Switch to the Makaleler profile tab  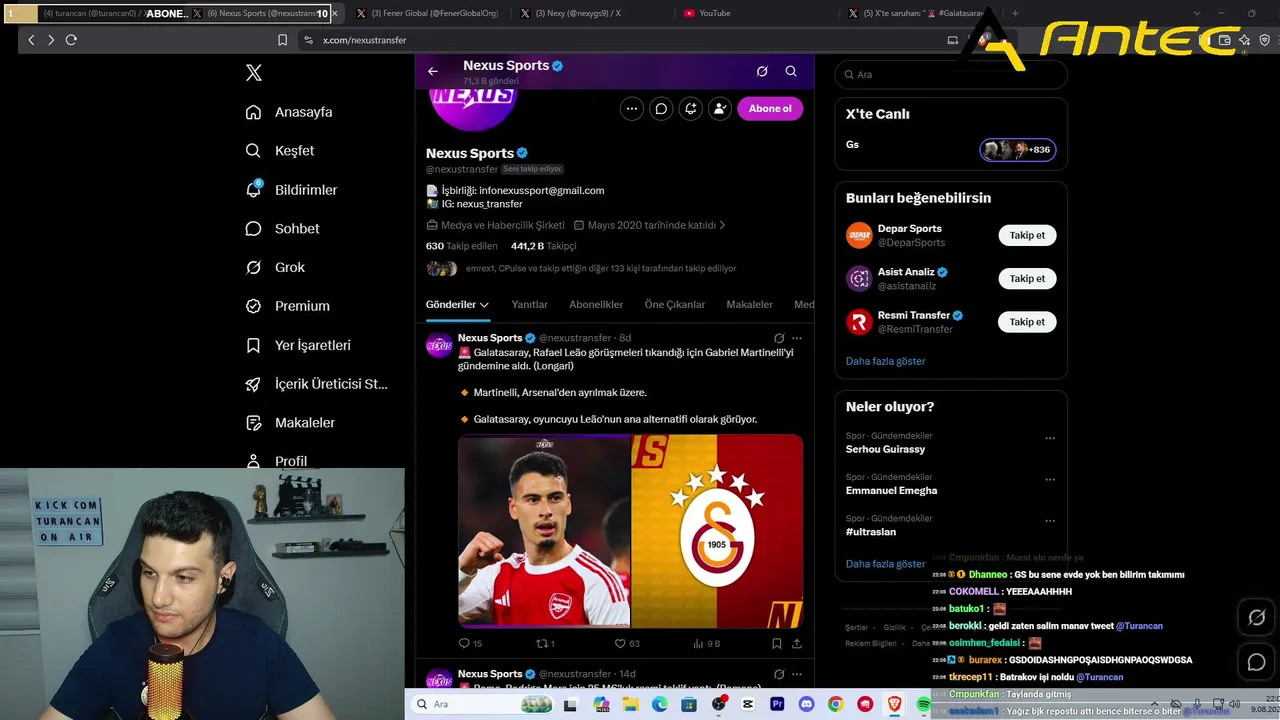tap(750, 305)
